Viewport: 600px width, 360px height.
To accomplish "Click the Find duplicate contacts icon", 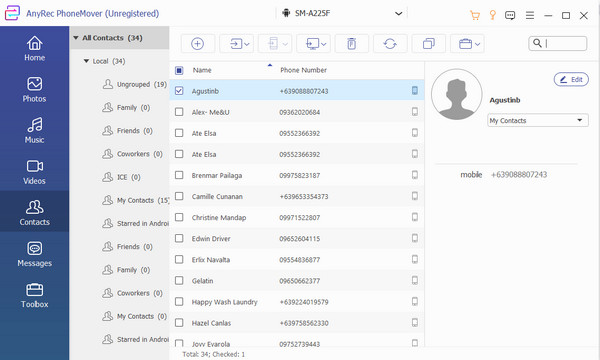I will tap(429, 44).
